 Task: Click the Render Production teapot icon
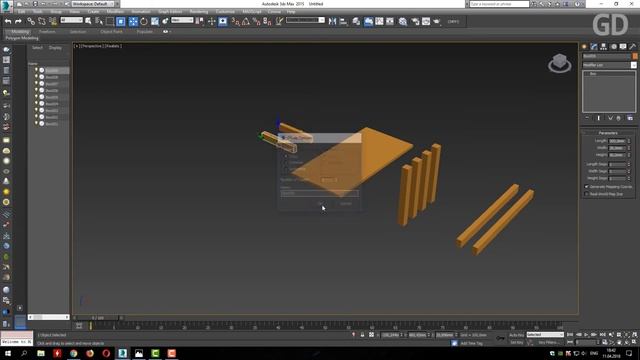pyautogui.click(x=437, y=21)
